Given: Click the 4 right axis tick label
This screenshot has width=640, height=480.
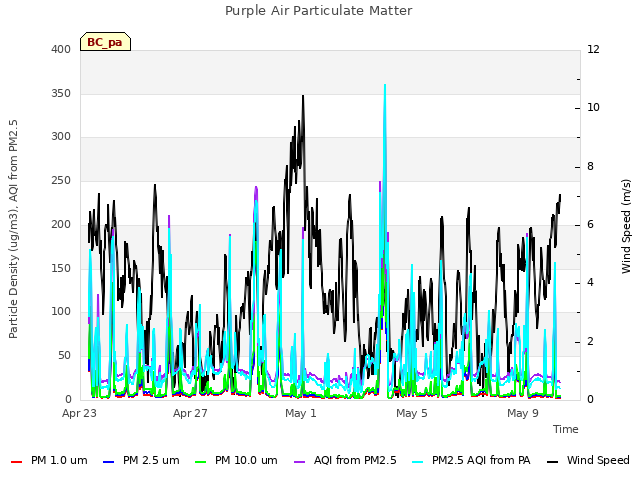Looking at the screenshot, I should point(591,283).
